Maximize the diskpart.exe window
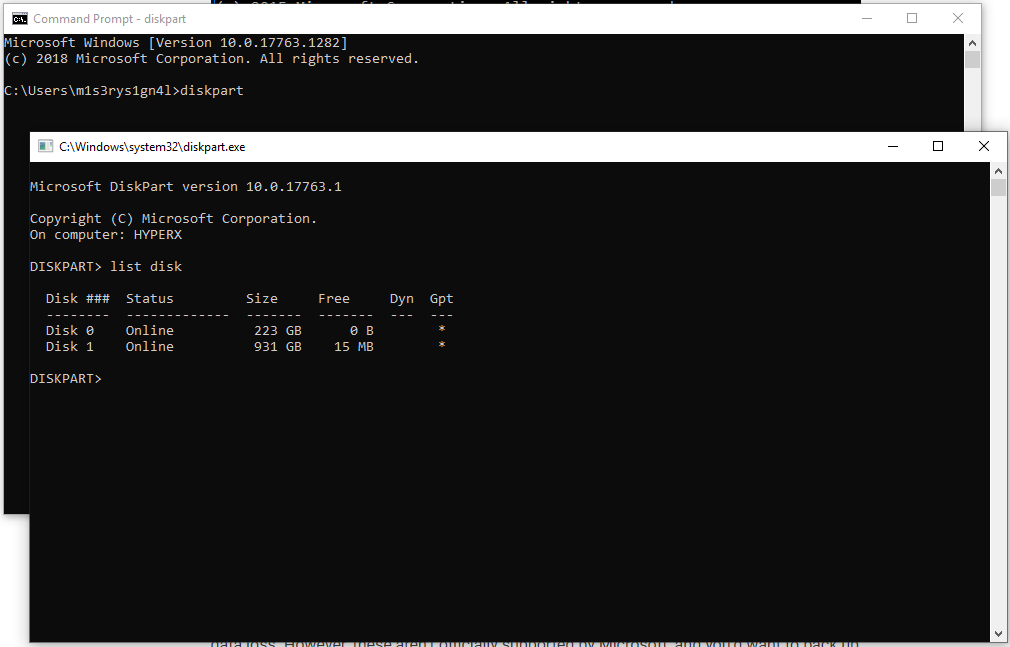Viewport: 1010px width, 647px height. click(938, 147)
